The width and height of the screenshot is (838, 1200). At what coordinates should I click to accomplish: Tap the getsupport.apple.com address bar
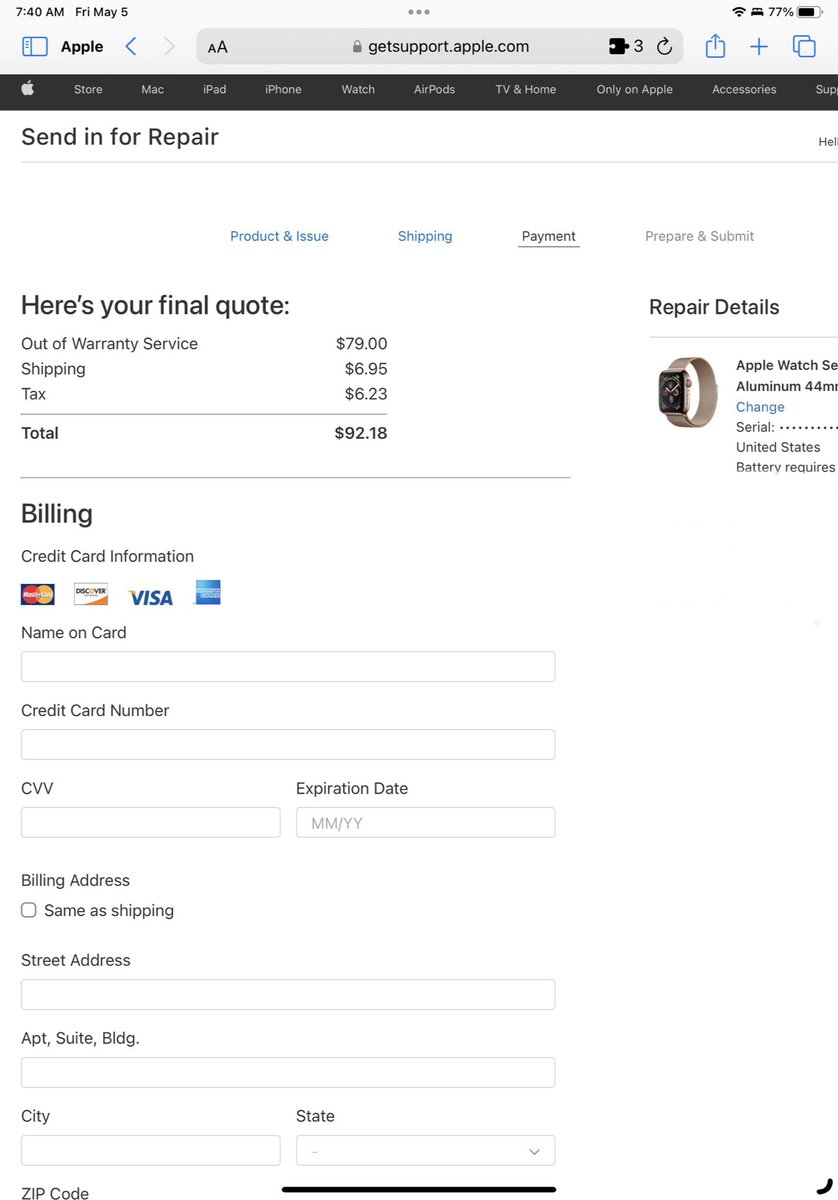pos(440,46)
